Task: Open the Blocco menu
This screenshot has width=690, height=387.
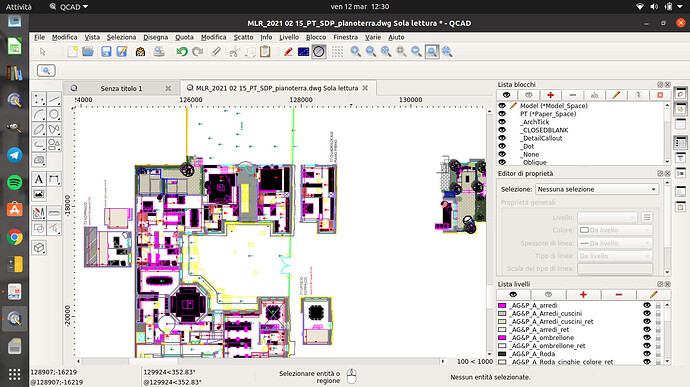Action: pos(316,37)
